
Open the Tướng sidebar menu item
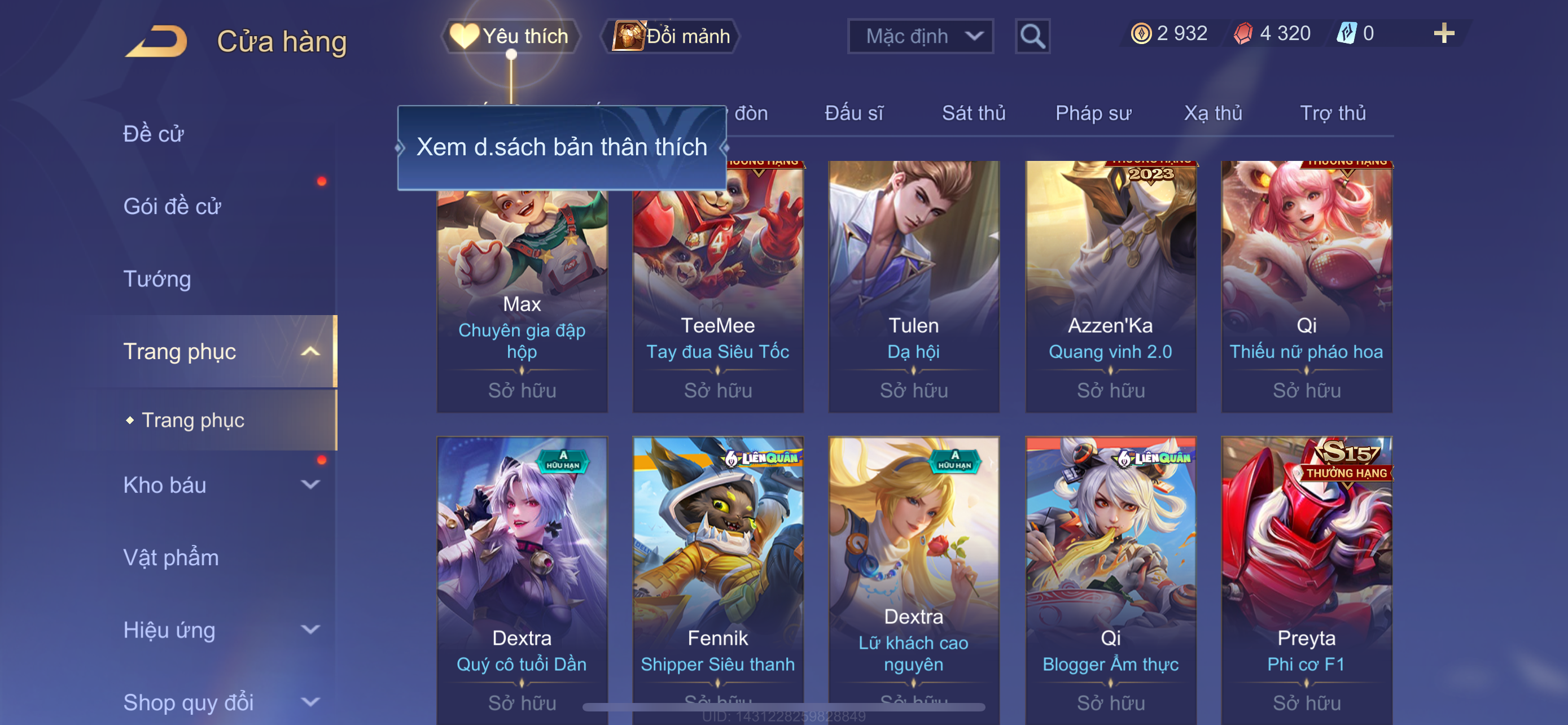[157, 279]
